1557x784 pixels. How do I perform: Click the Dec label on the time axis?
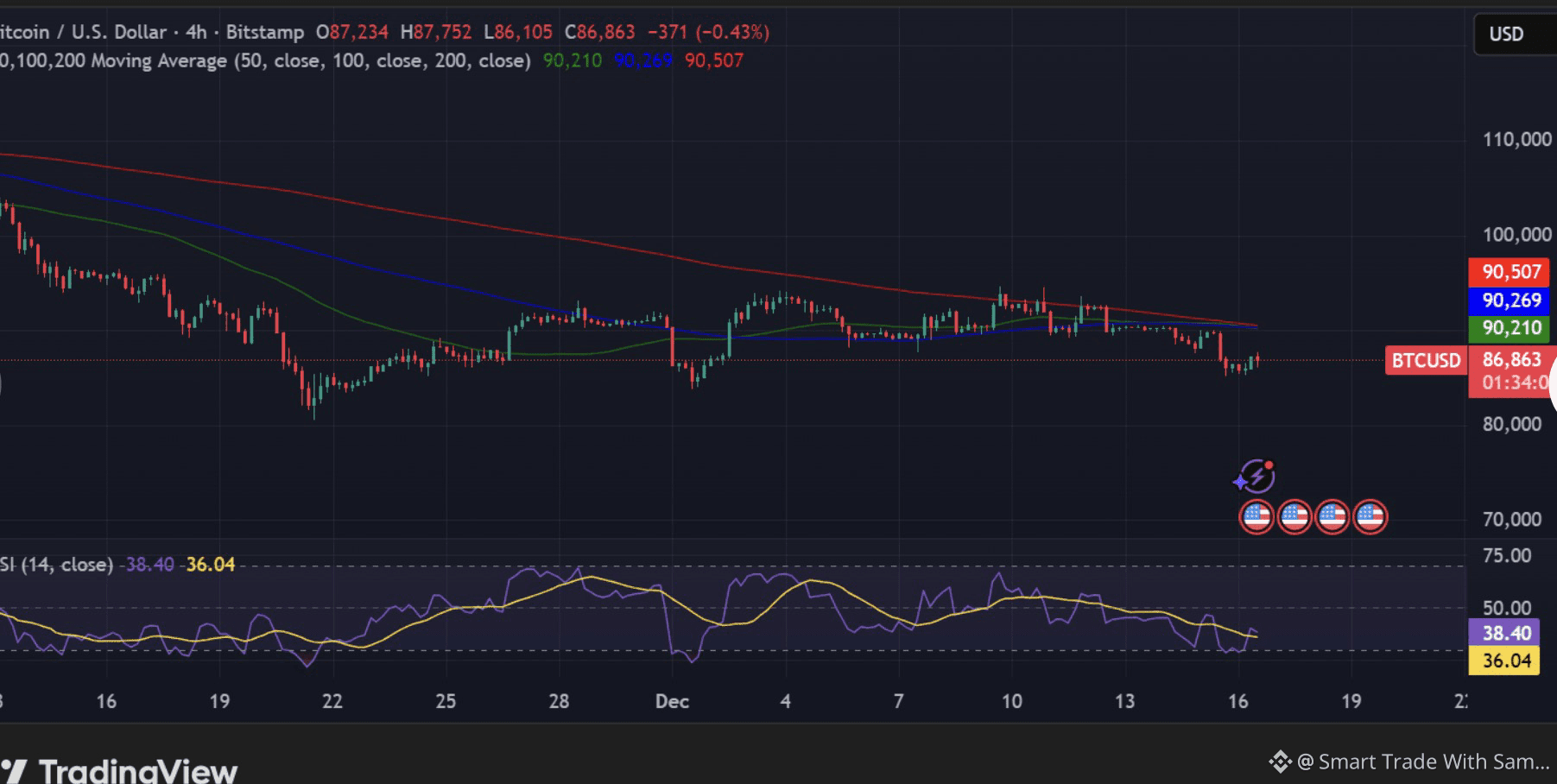click(672, 701)
